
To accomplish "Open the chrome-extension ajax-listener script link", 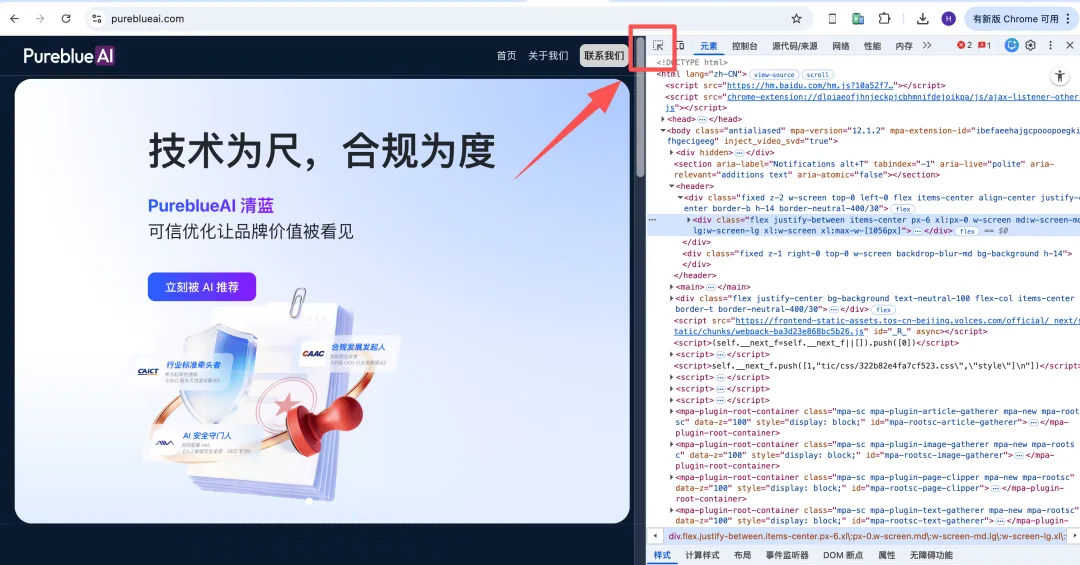I will point(902,97).
